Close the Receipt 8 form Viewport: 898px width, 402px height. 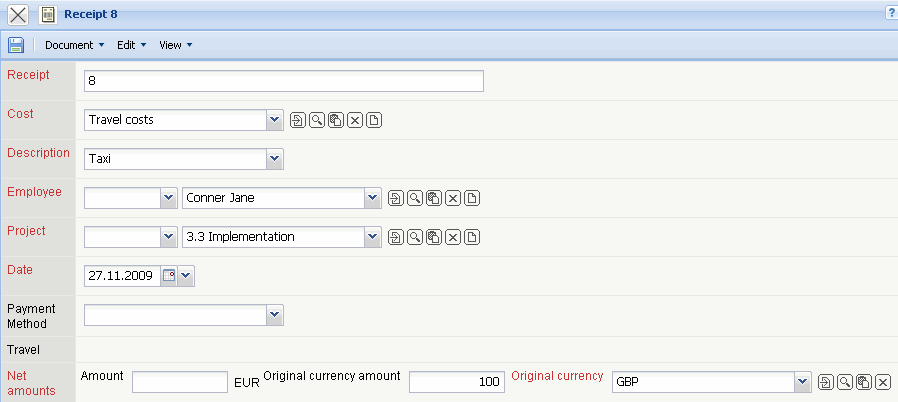[x=17, y=15]
